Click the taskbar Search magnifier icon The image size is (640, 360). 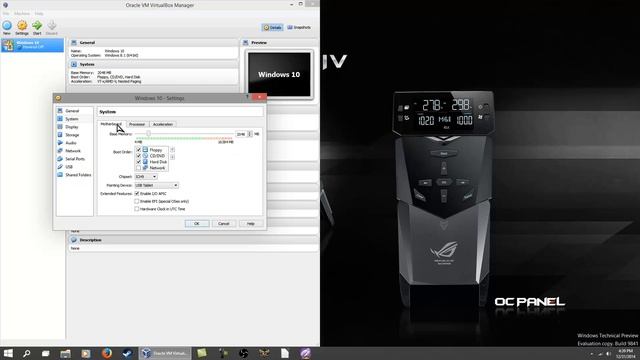pos(27,353)
